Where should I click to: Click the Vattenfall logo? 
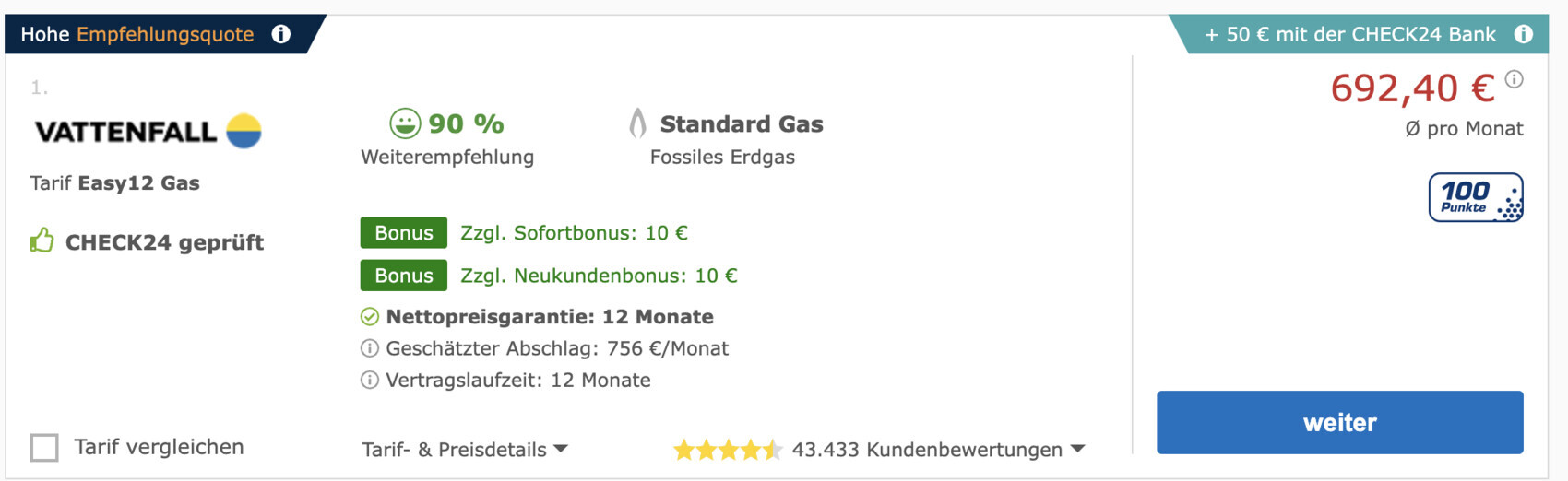pos(148,132)
